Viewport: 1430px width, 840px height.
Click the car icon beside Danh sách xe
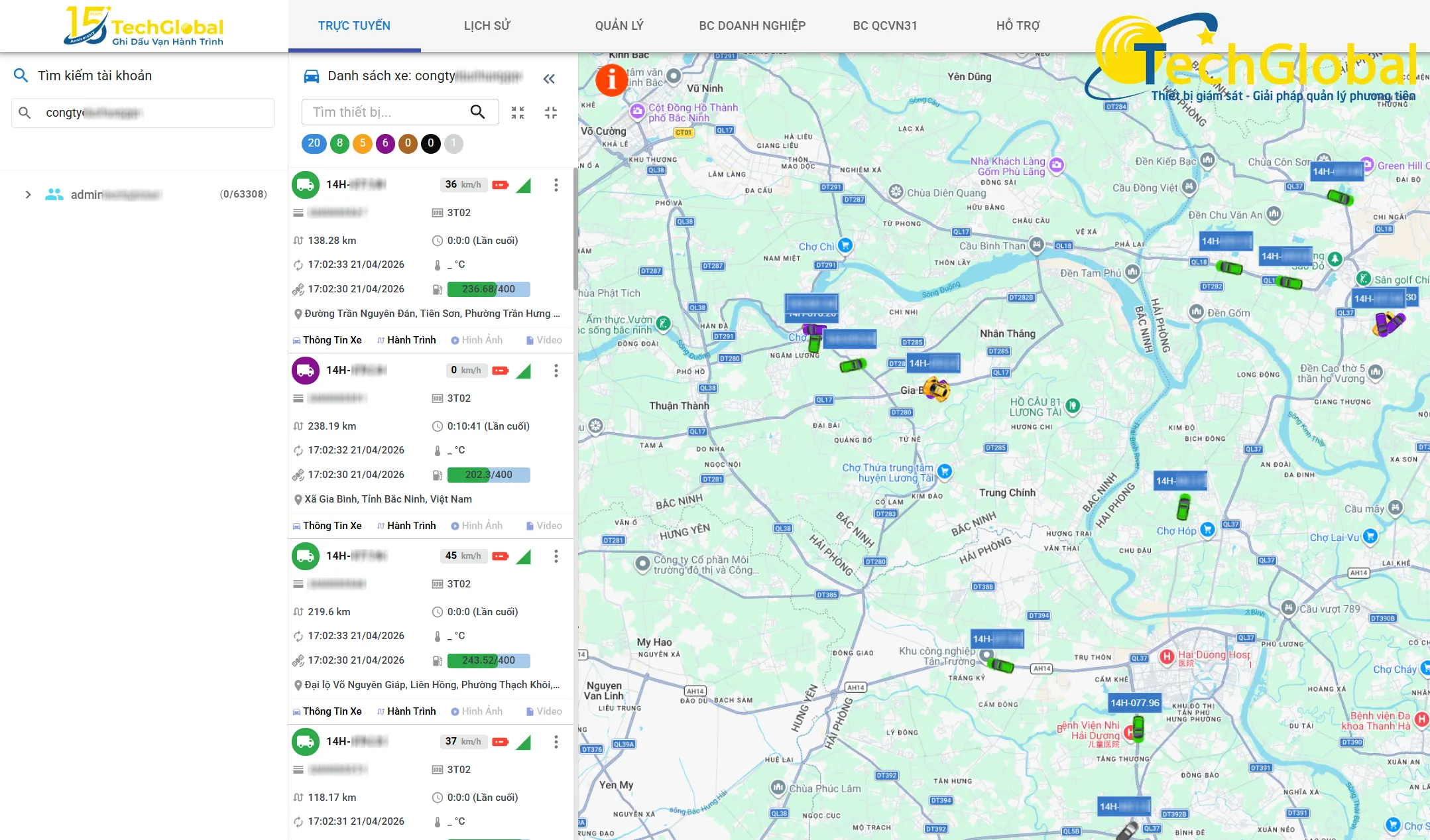pyautogui.click(x=312, y=76)
